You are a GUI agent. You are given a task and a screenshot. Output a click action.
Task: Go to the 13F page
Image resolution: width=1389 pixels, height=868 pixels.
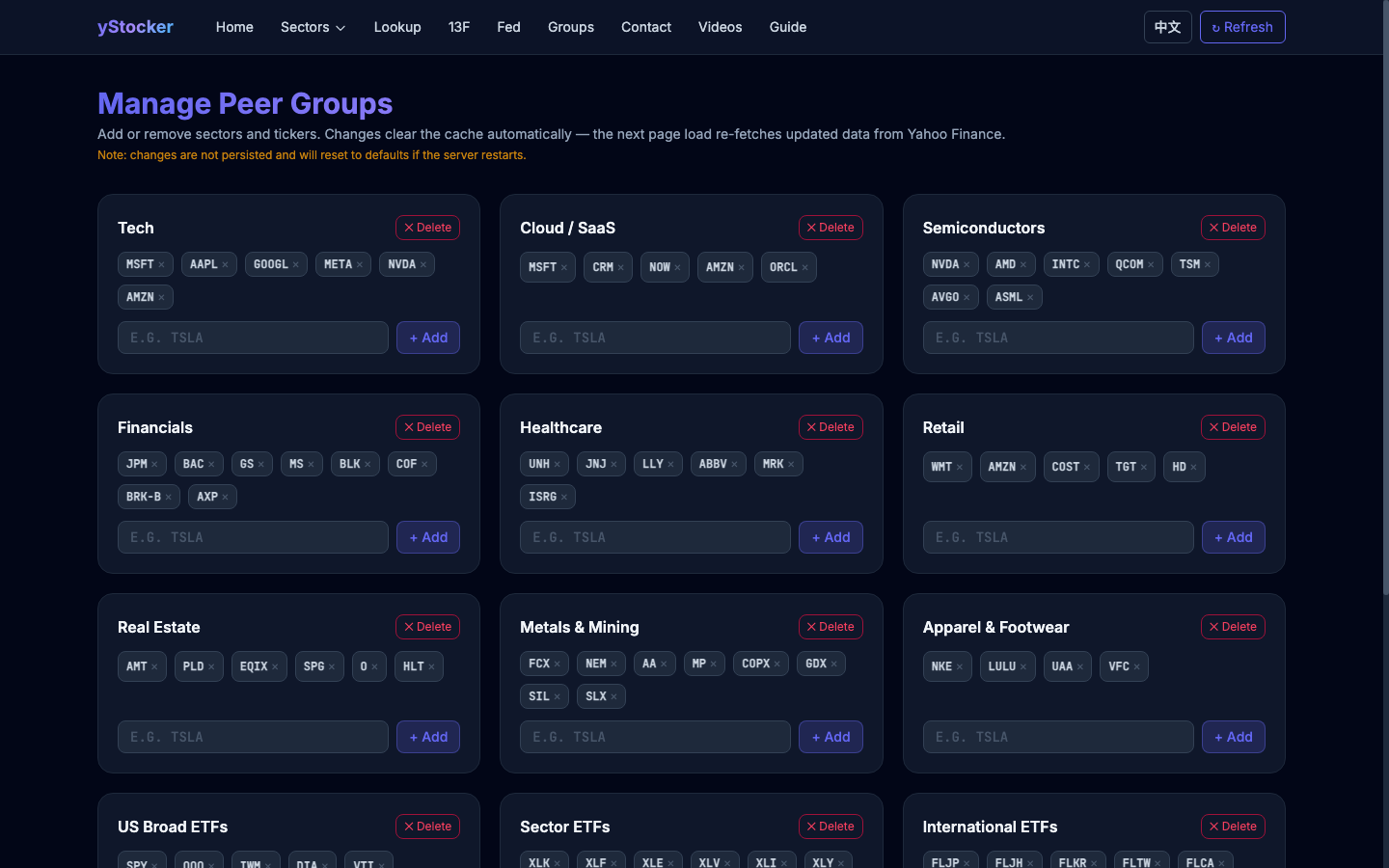(x=459, y=27)
